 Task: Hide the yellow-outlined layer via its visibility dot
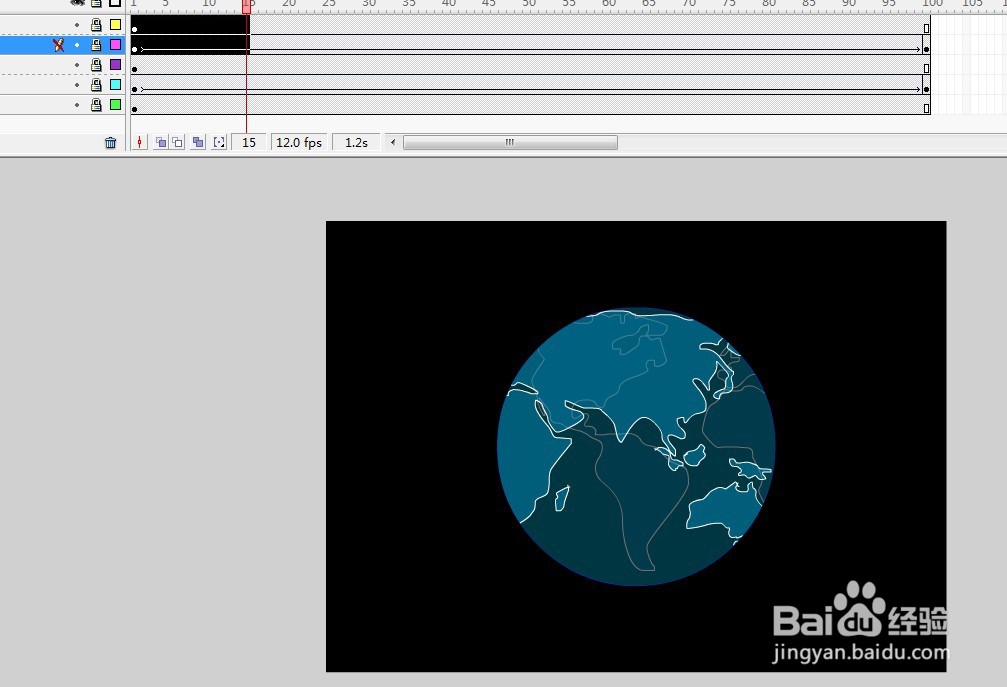click(x=77, y=25)
